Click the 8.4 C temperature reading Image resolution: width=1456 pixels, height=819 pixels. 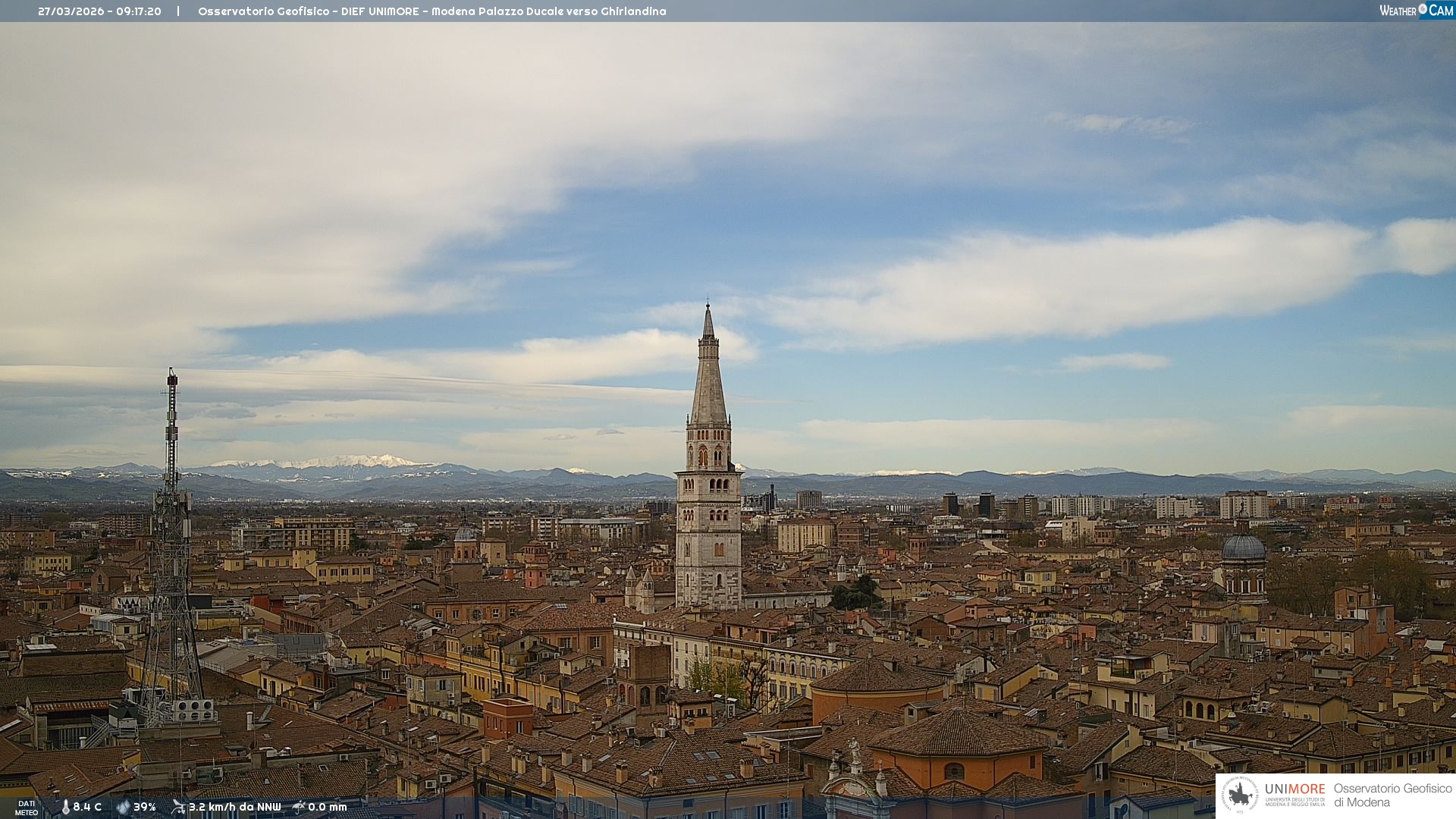point(87,807)
